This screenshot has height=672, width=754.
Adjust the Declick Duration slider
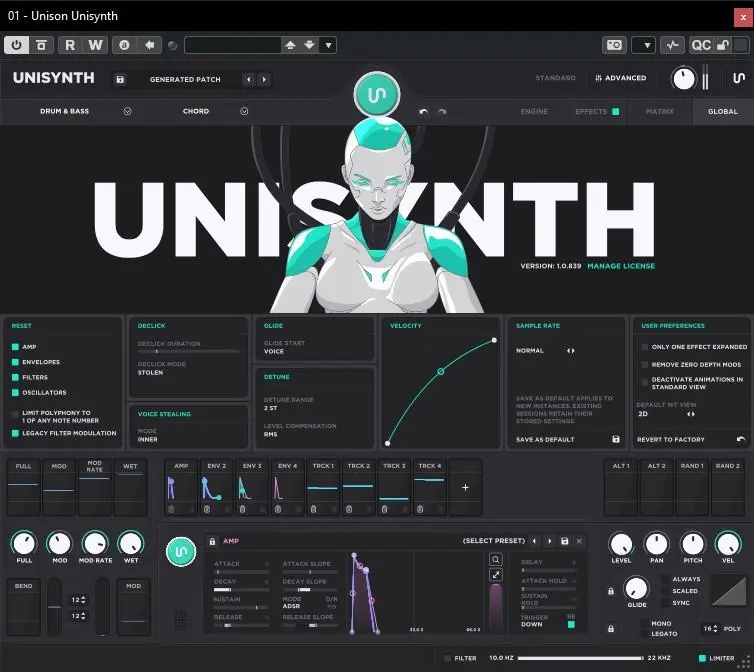coord(189,352)
